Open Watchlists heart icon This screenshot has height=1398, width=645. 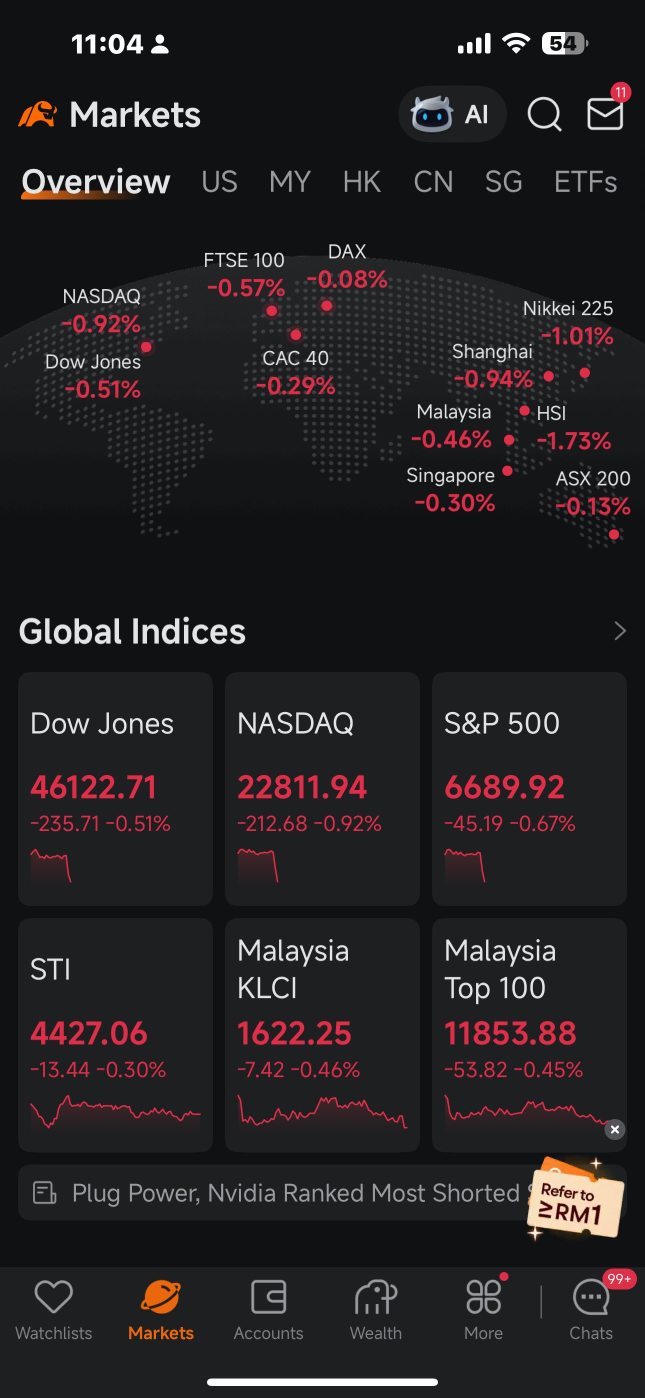(x=53, y=1311)
